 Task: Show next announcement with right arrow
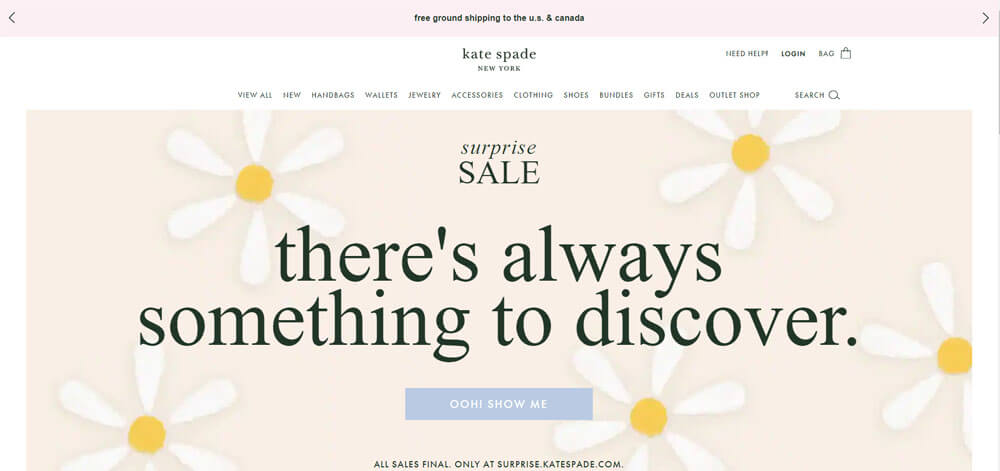(985, 18)
